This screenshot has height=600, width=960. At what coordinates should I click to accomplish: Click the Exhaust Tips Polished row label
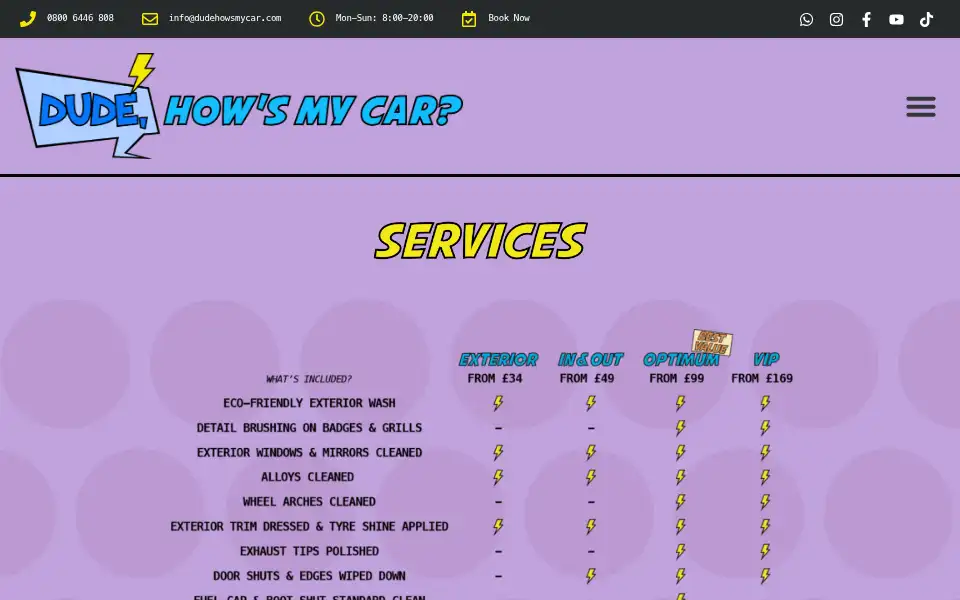point(309,551)
